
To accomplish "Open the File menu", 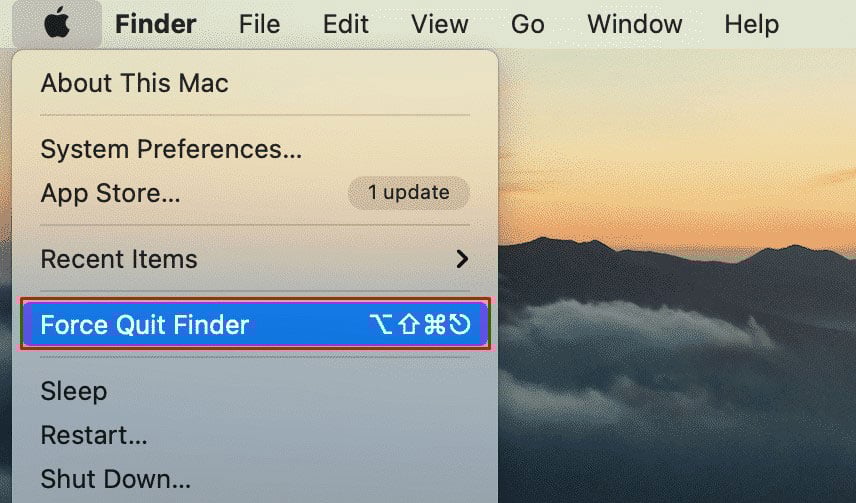I will coord(259,24).
